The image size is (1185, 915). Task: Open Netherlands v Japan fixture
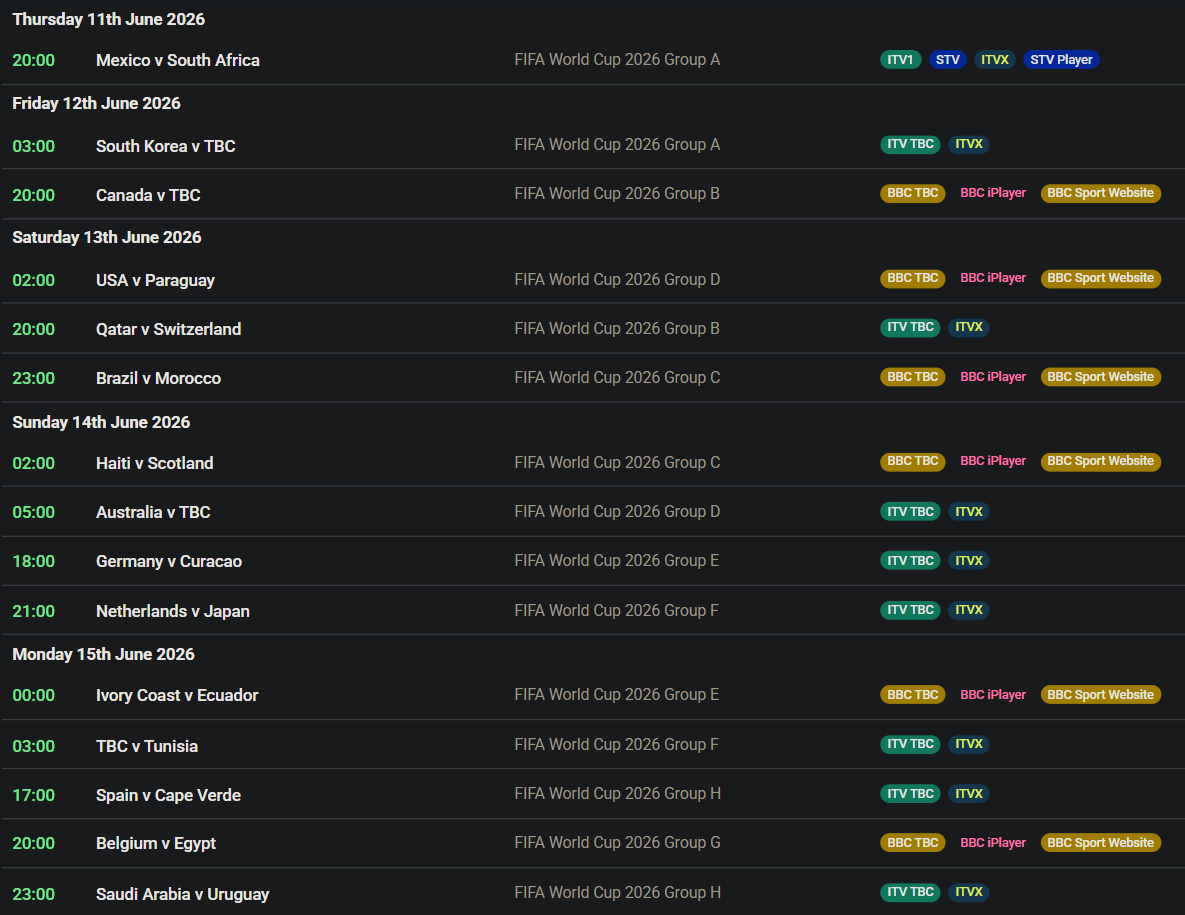[173, 611]
